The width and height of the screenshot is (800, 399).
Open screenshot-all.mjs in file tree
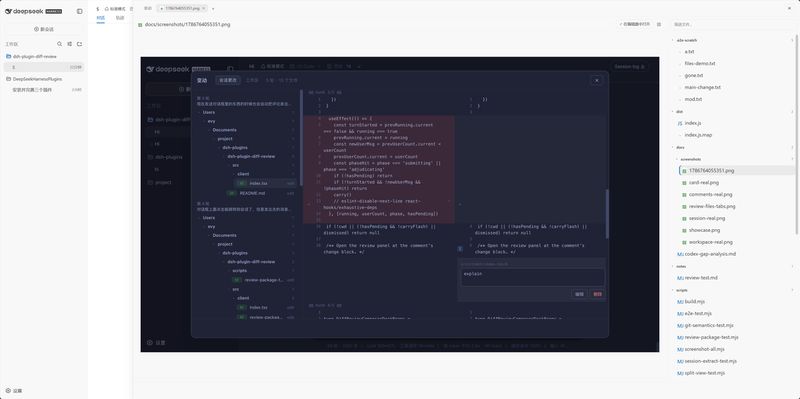point(706,349)
